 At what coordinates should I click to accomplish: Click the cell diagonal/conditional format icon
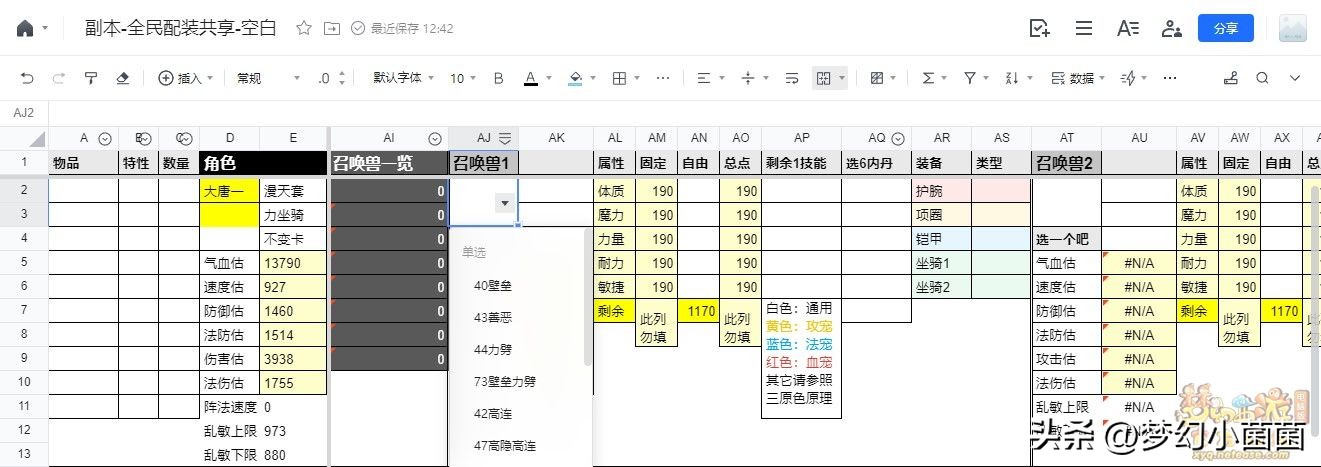pyautogui.click(x=877, y=78)
